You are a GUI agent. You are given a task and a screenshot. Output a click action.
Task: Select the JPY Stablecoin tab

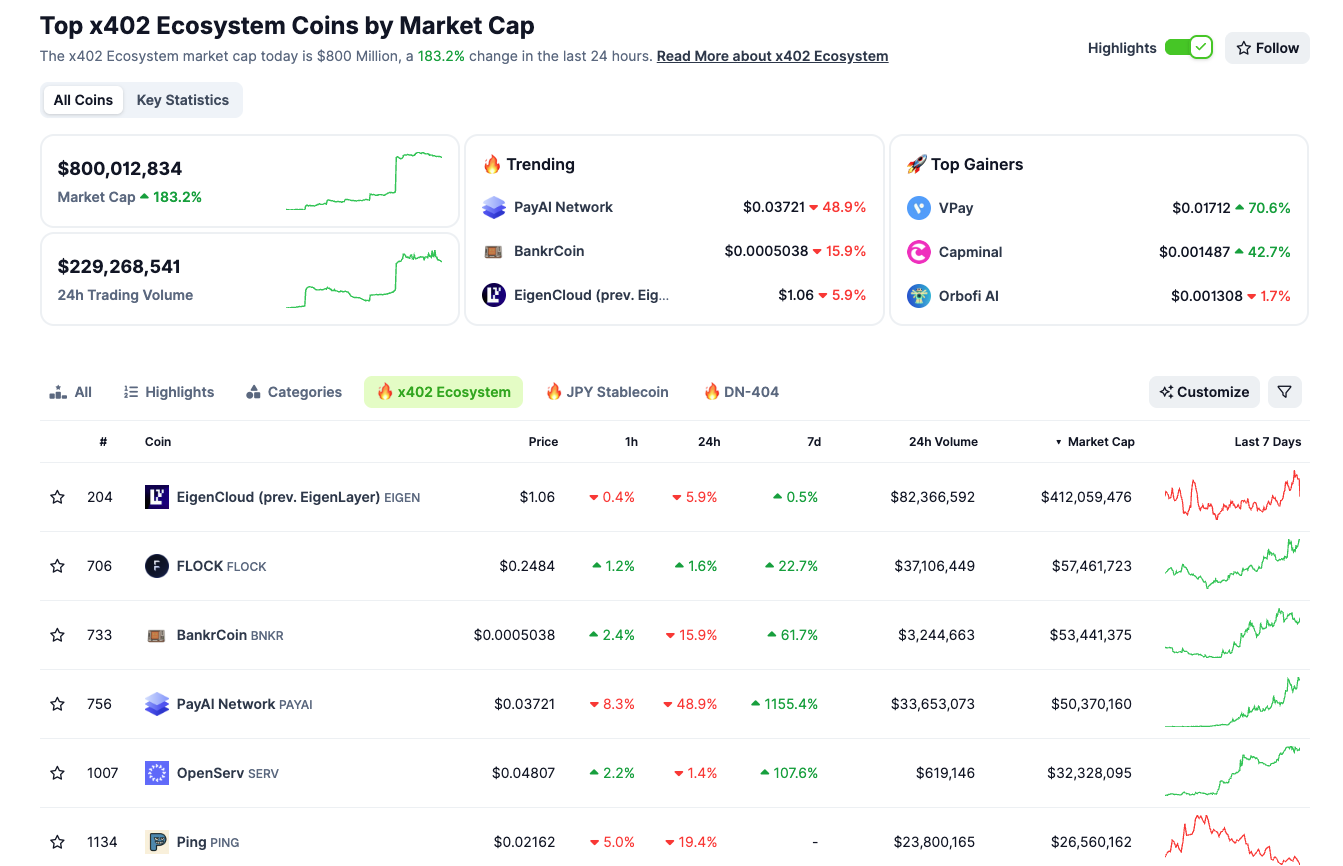point(607,392)
